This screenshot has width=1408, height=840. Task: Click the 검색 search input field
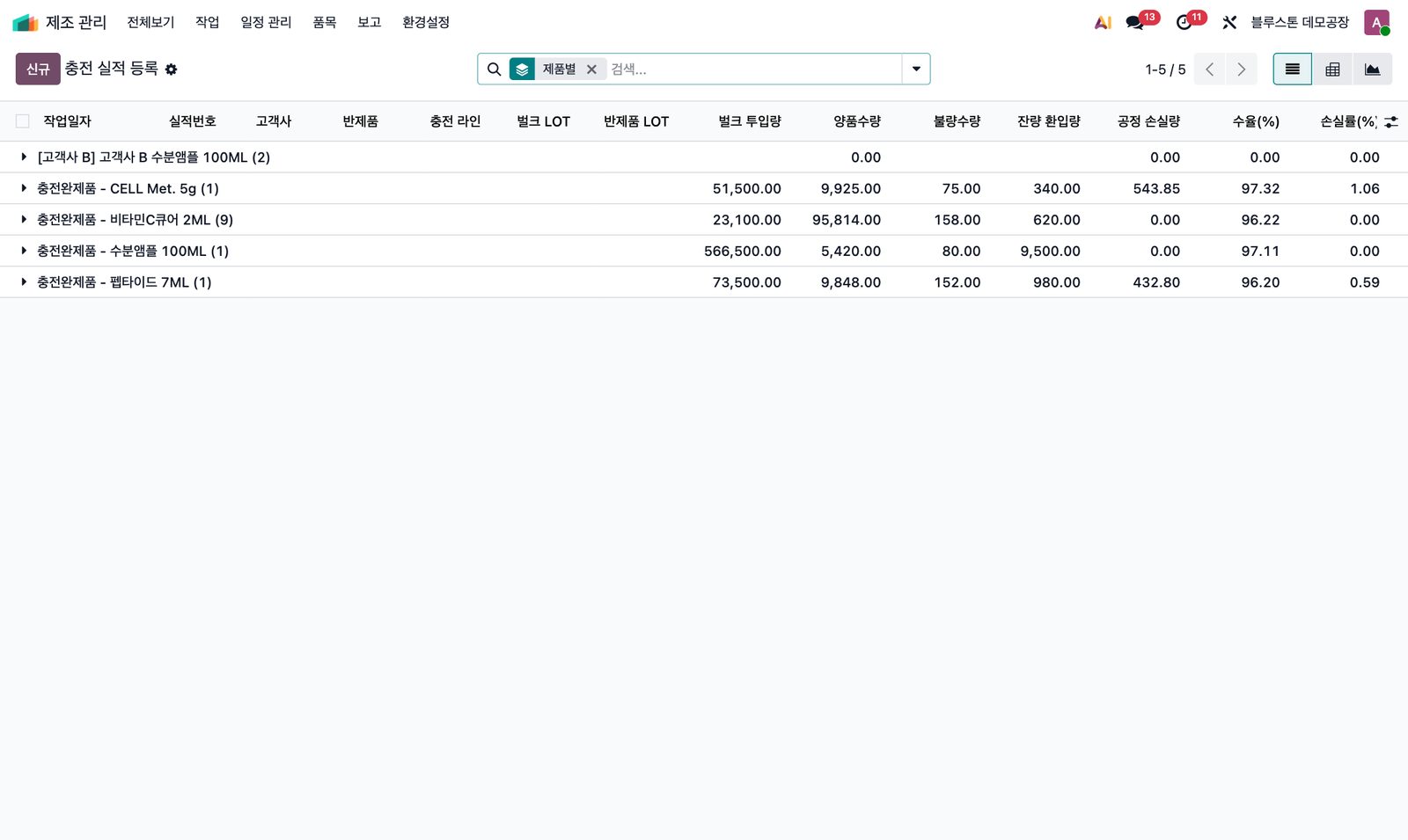tap(753, 69)
